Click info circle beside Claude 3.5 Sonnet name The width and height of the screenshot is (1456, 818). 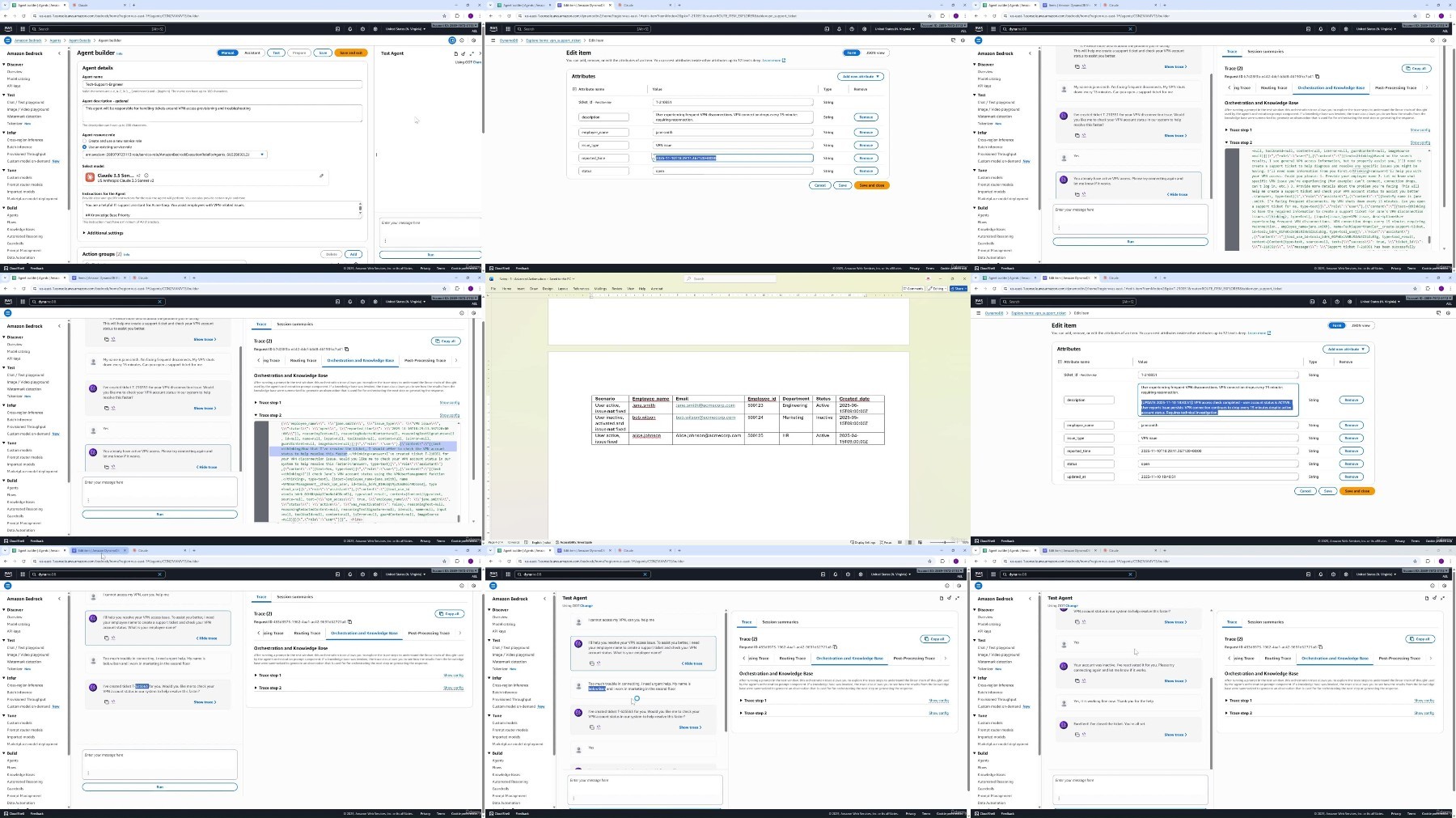[146, 176]
